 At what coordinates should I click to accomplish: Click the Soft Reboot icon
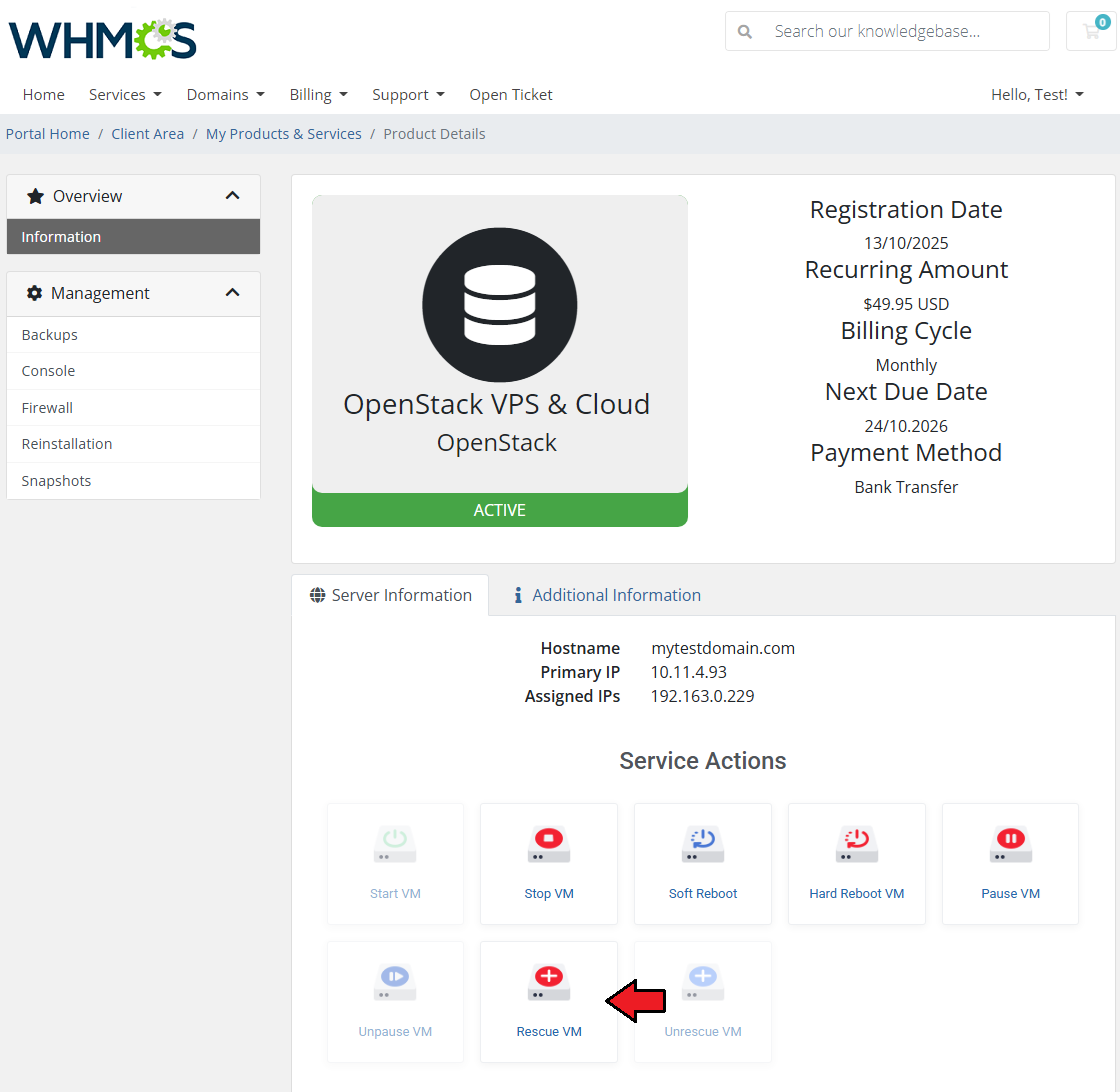tap(703, 845)
